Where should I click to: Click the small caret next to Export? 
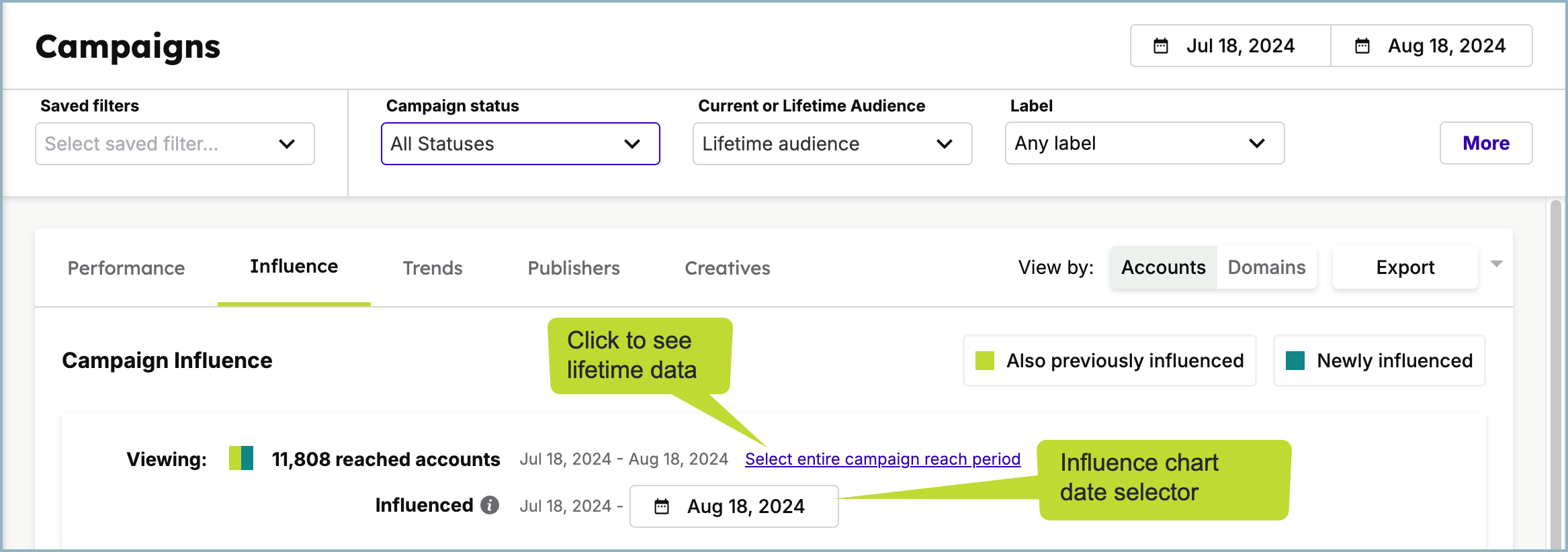pyautogui.click(x=1496, y=264)
